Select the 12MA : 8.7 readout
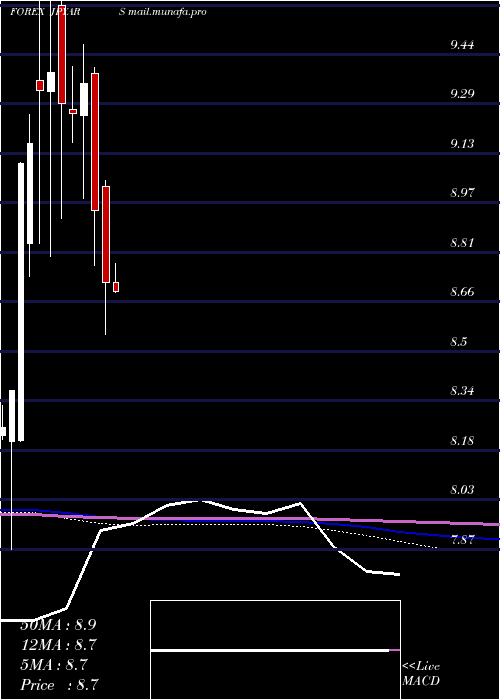 point(58,645)
